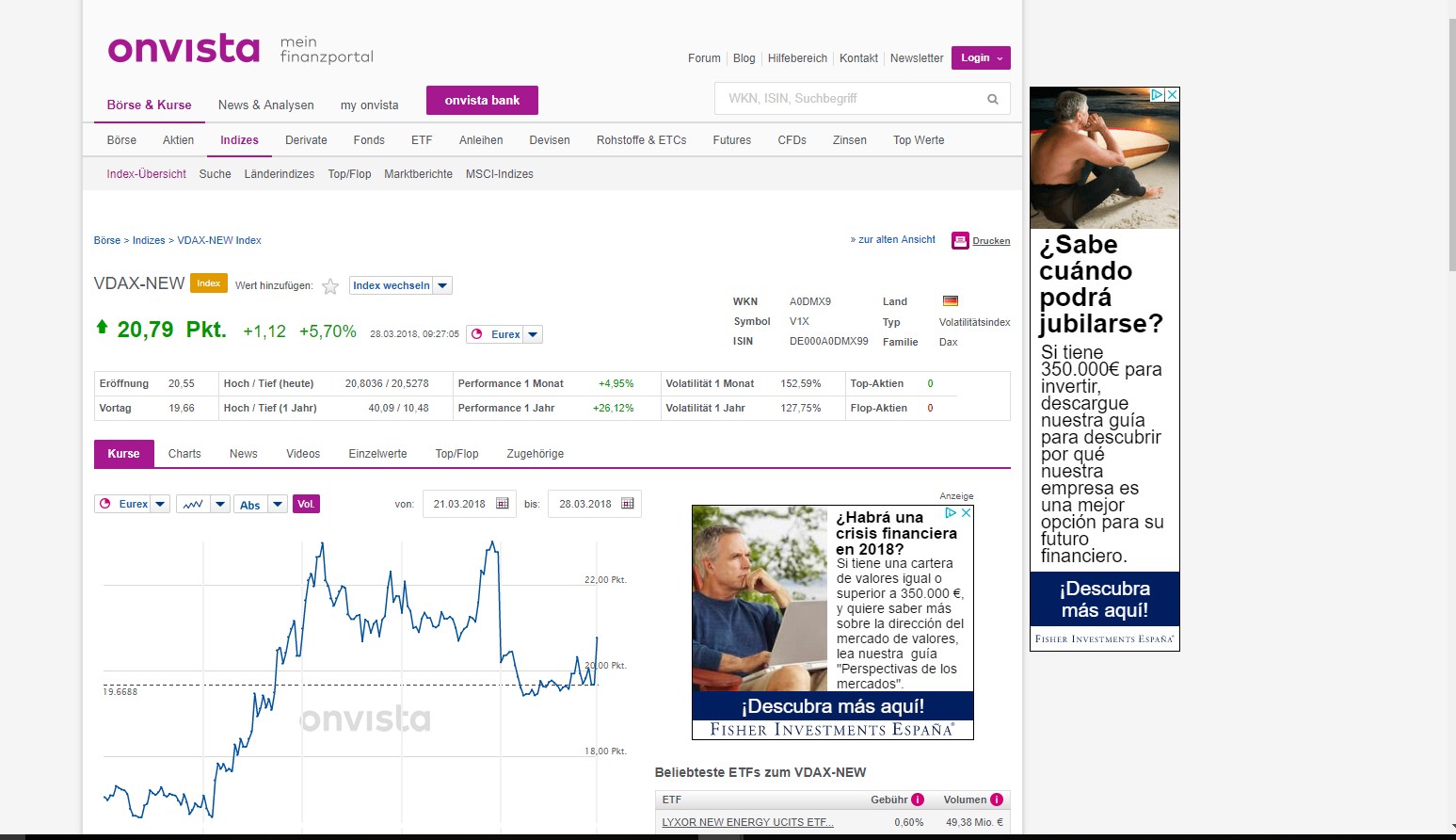Open the 'bis' date calendar picker
The width and height of the screenshot is (1456, 840).
tap(628, 504)
